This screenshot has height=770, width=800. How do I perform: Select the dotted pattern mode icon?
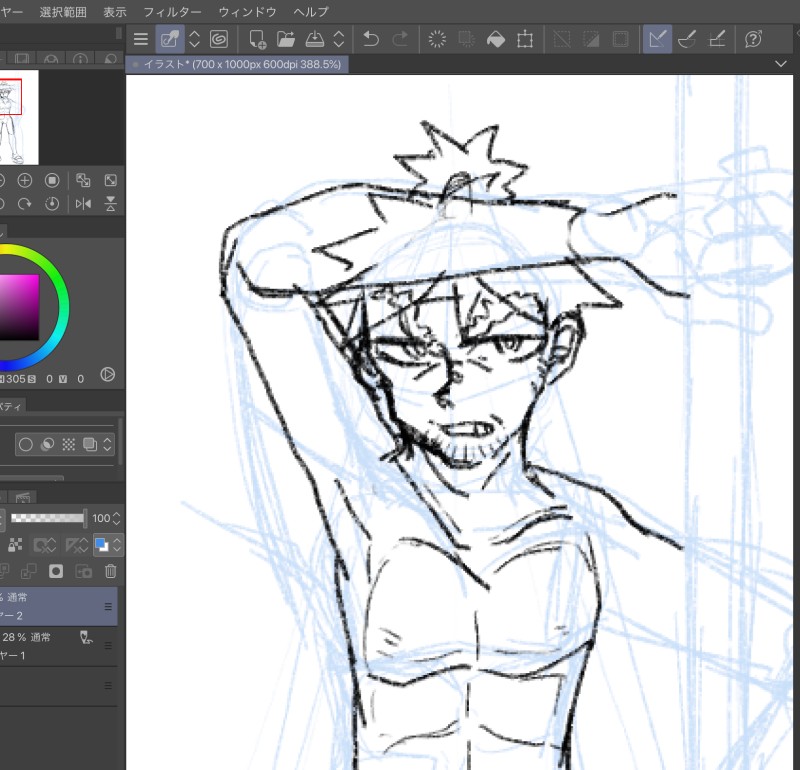click(68, 444)
